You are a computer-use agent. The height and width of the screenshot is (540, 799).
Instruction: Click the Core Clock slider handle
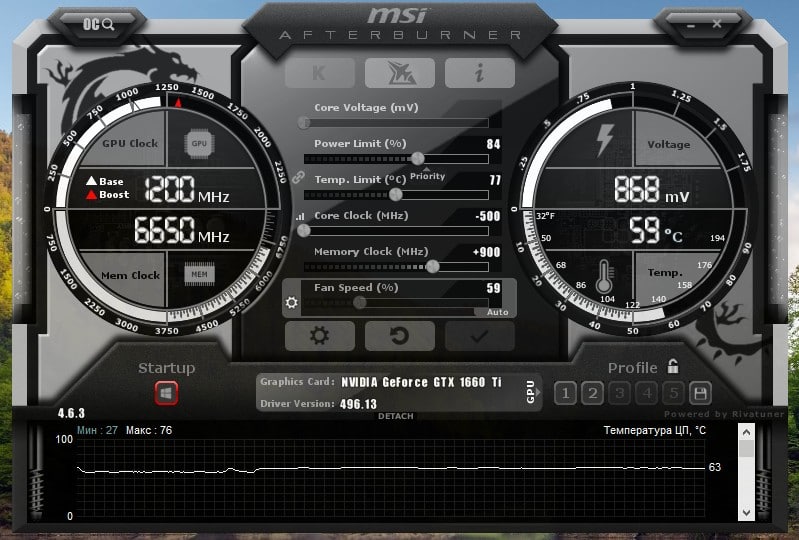(x=304, y=231)
